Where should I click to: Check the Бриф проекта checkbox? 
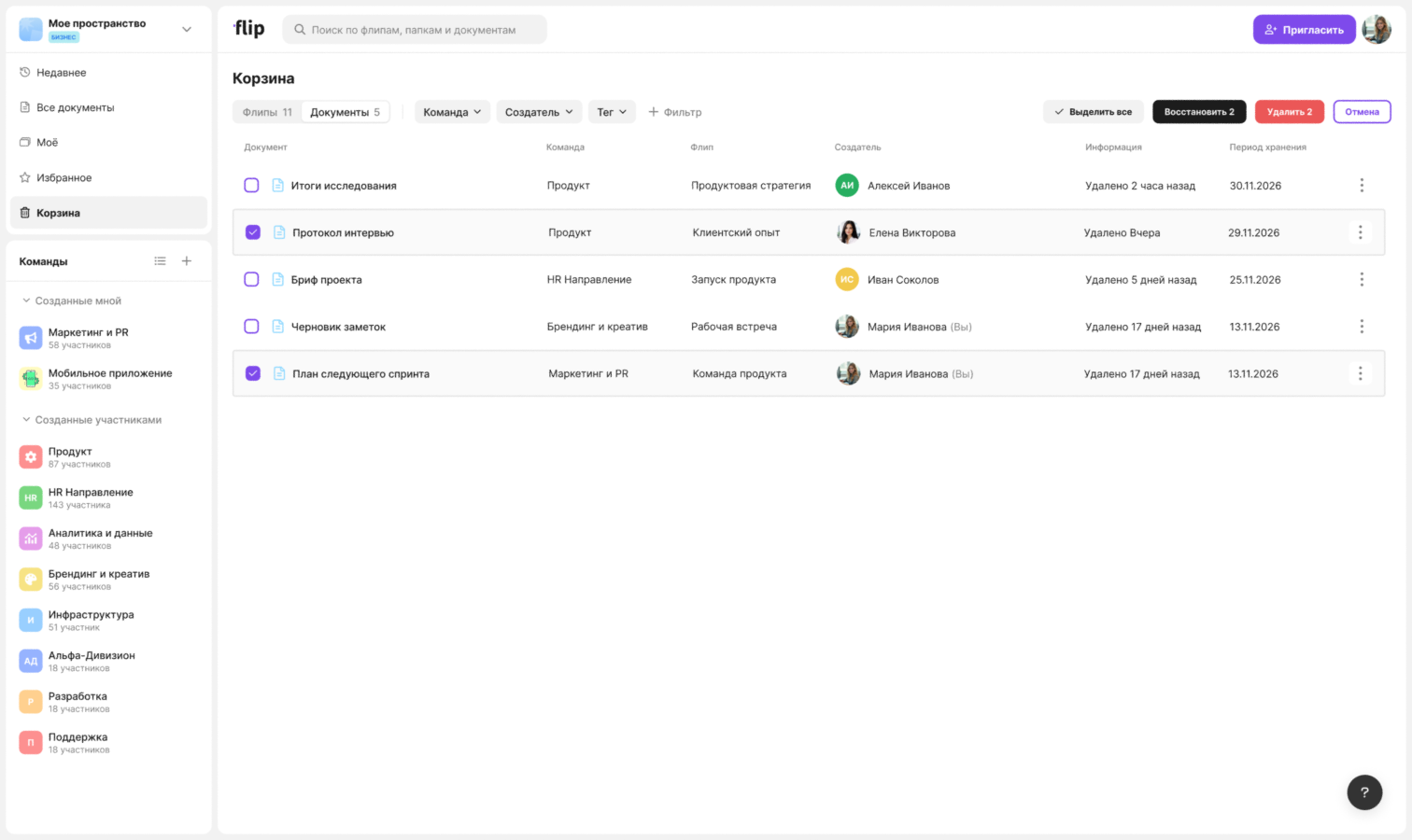point(251,280)
